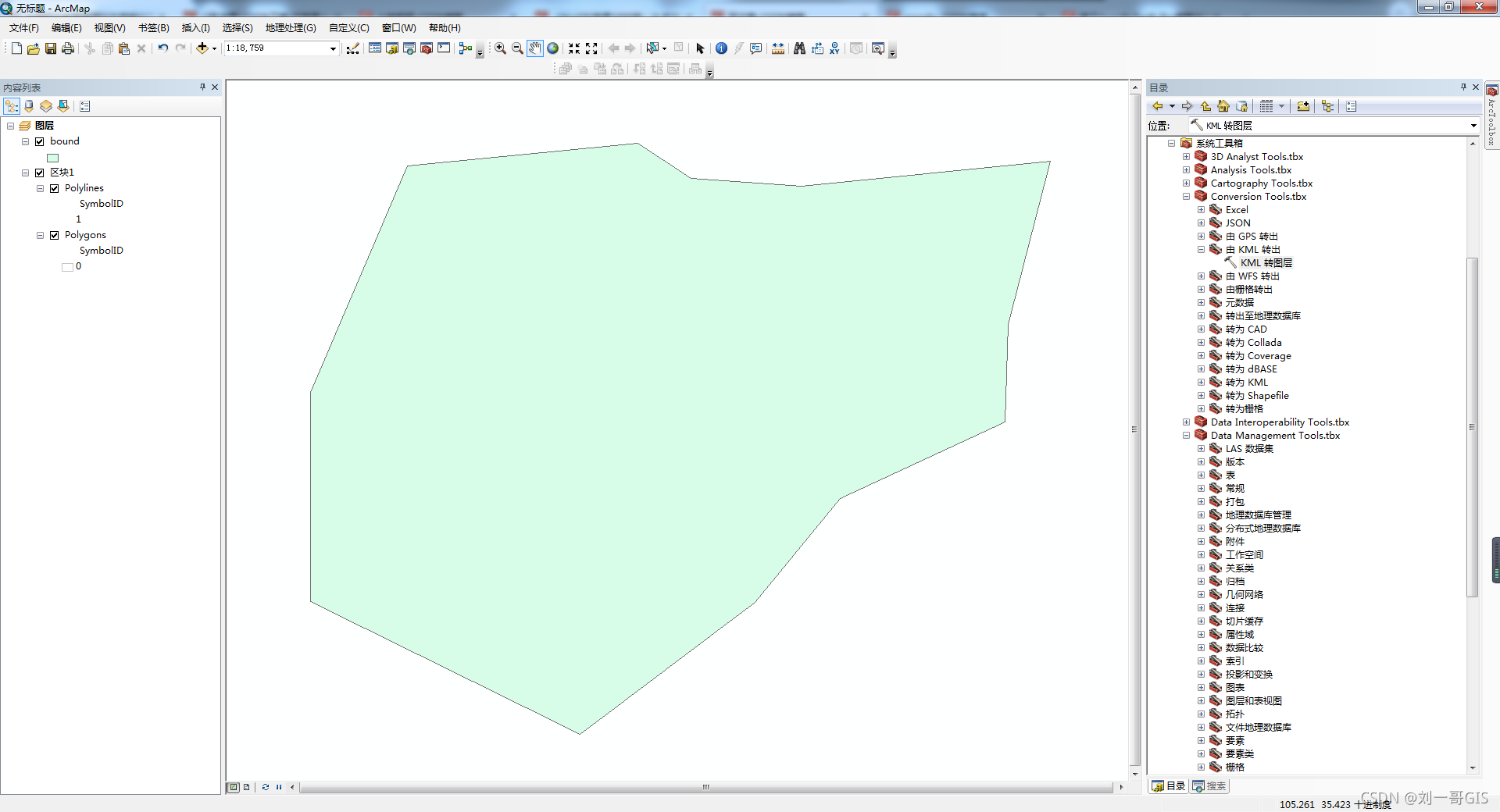Choose the Select Elements arrow tool

[x=700, y=48]
